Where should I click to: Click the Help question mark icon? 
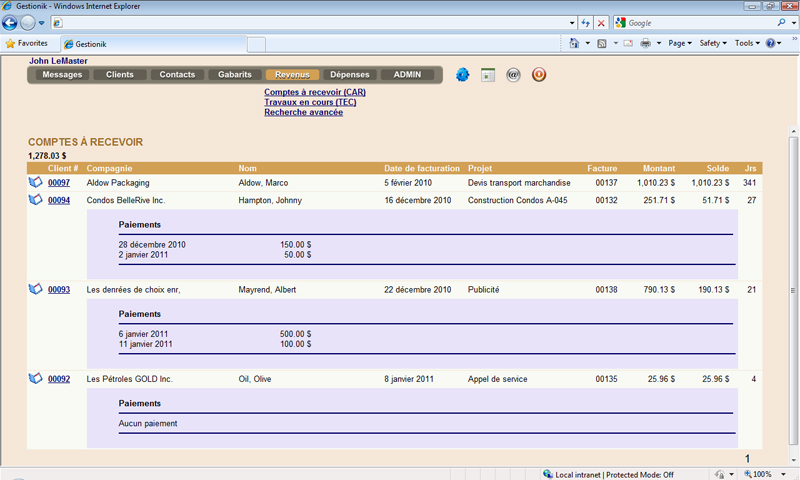[x=770, y=43]
